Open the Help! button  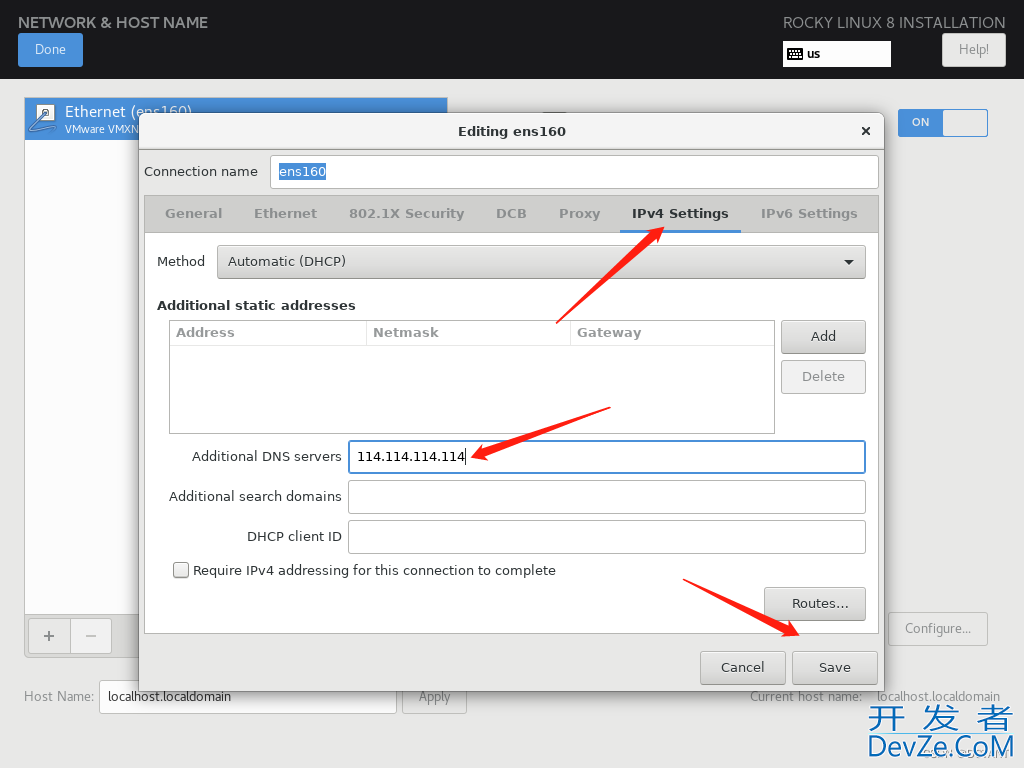pyautogui.click(x=973, y=50)
